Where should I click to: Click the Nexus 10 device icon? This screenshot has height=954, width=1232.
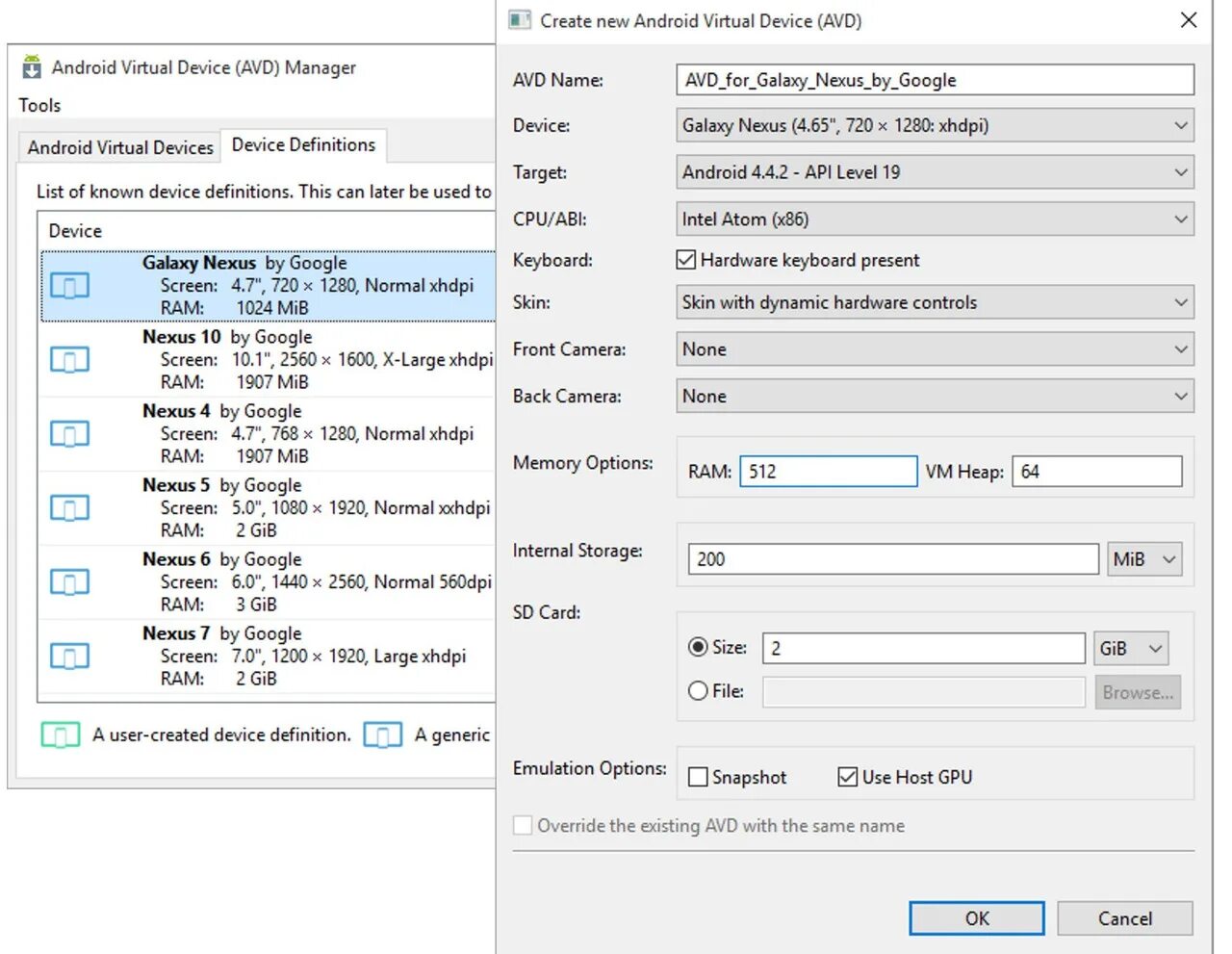click(69, 360)
